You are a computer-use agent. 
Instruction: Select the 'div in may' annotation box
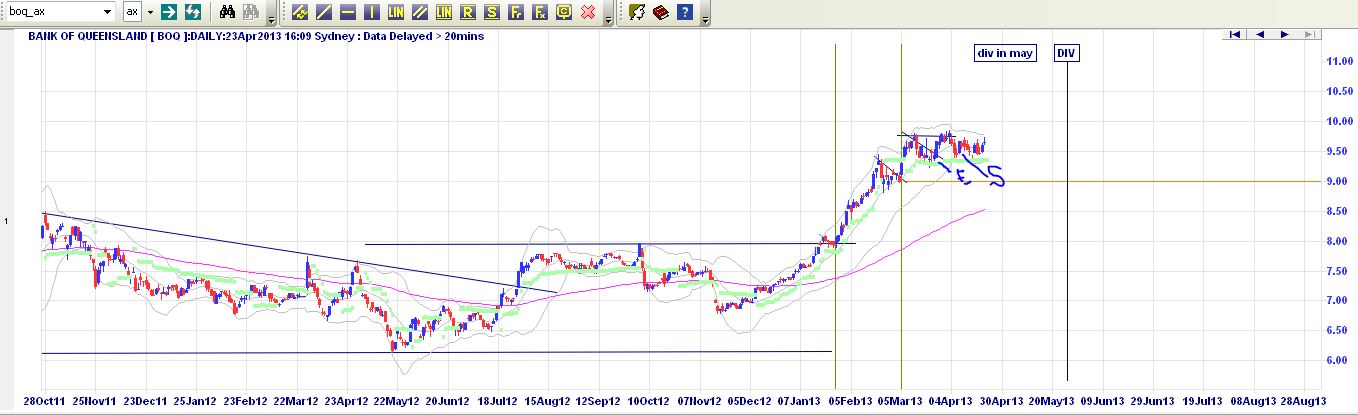click(x=1007, y=53)
